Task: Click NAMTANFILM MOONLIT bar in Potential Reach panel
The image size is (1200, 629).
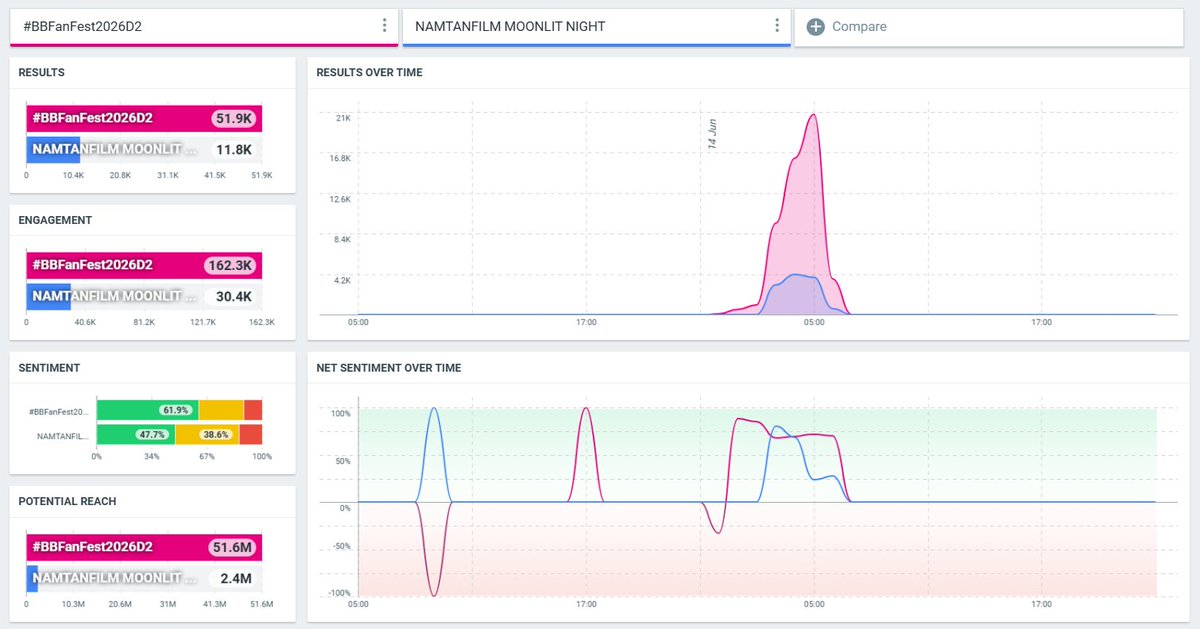Action: pos(32,578)
